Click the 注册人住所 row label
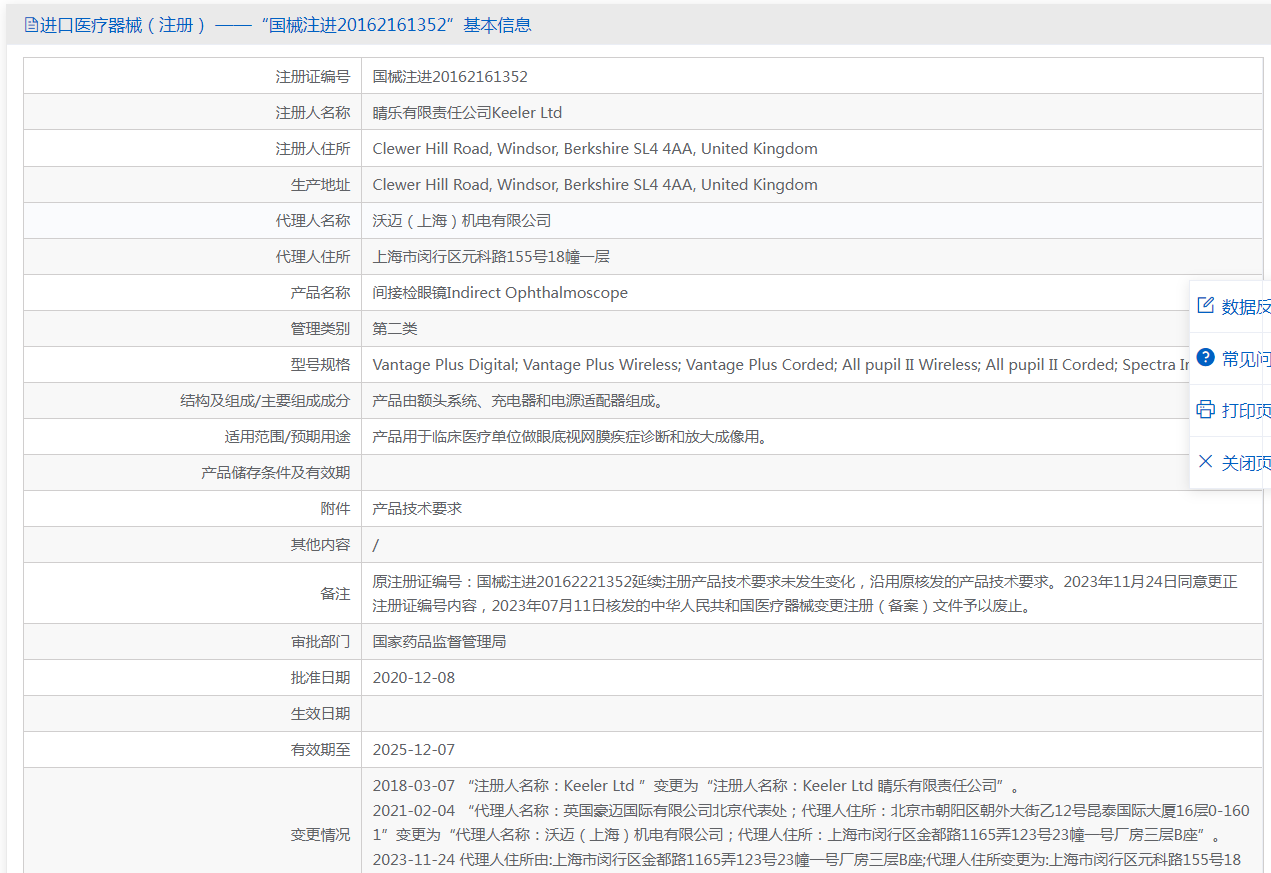Viewport: 1271px width, 873px height. [x=313, y=148]
